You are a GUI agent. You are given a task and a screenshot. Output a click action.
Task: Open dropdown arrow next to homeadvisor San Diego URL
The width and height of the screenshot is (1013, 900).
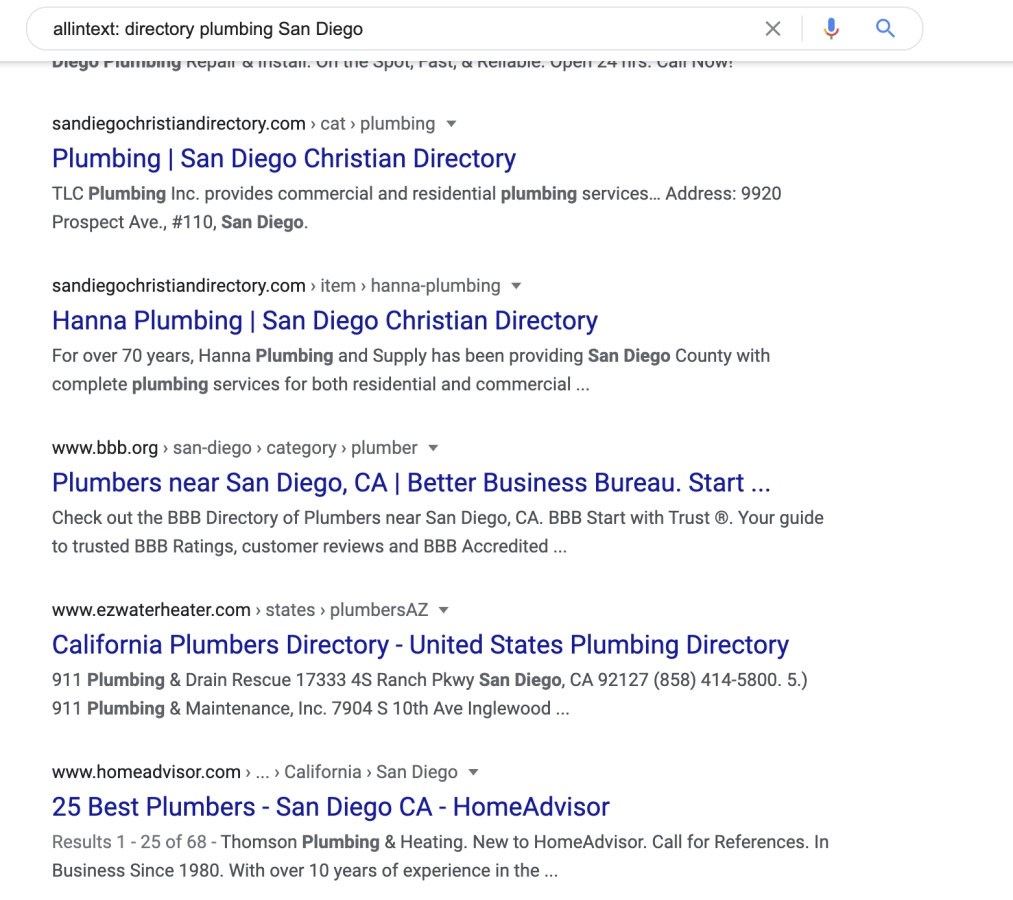coord(474,773)
